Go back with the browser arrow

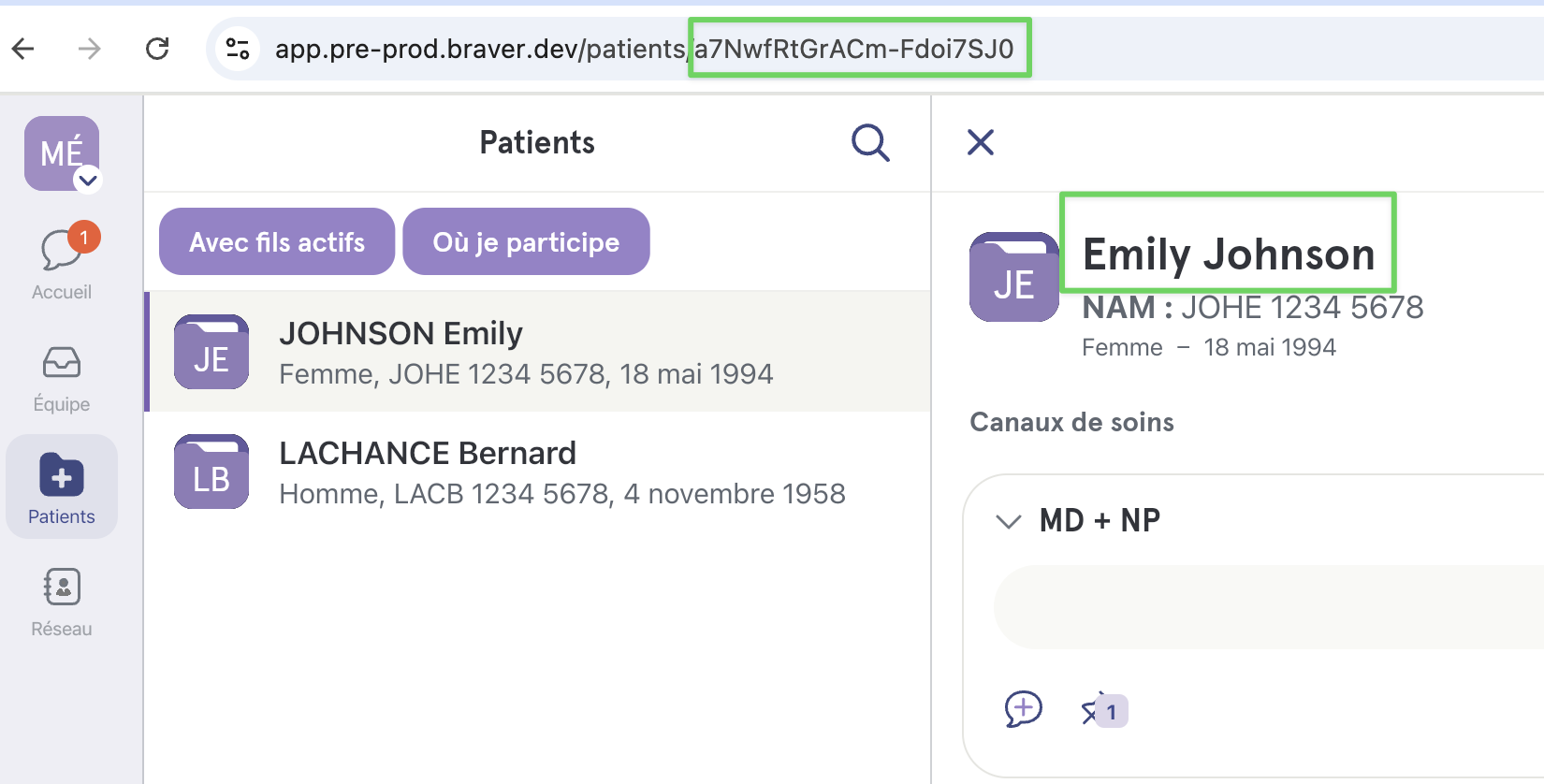(23, 49)
